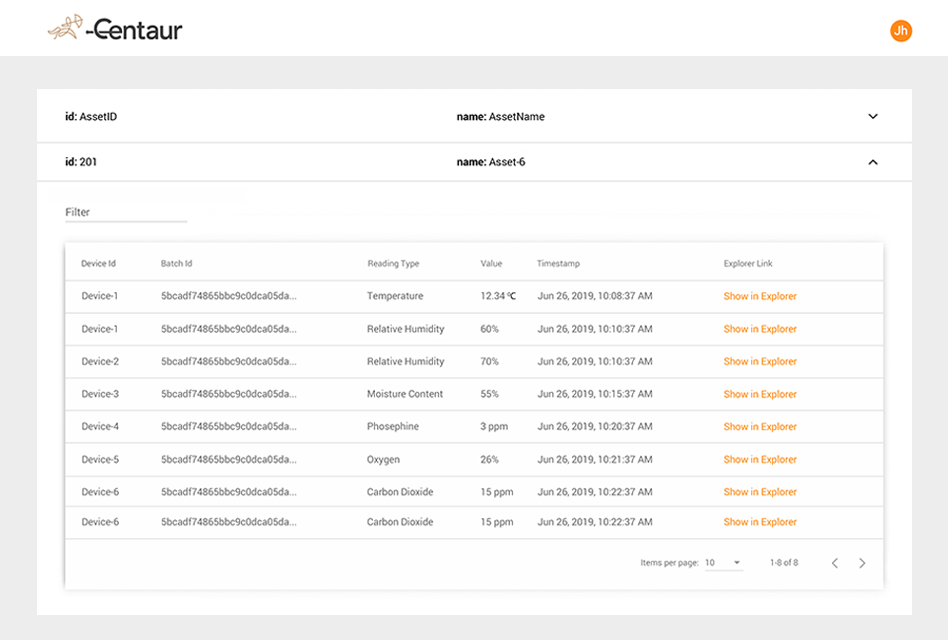The width and height of the screenshot is (948, 640).
Task: Sort the table by Device Id column
Action: pos(98,263)
